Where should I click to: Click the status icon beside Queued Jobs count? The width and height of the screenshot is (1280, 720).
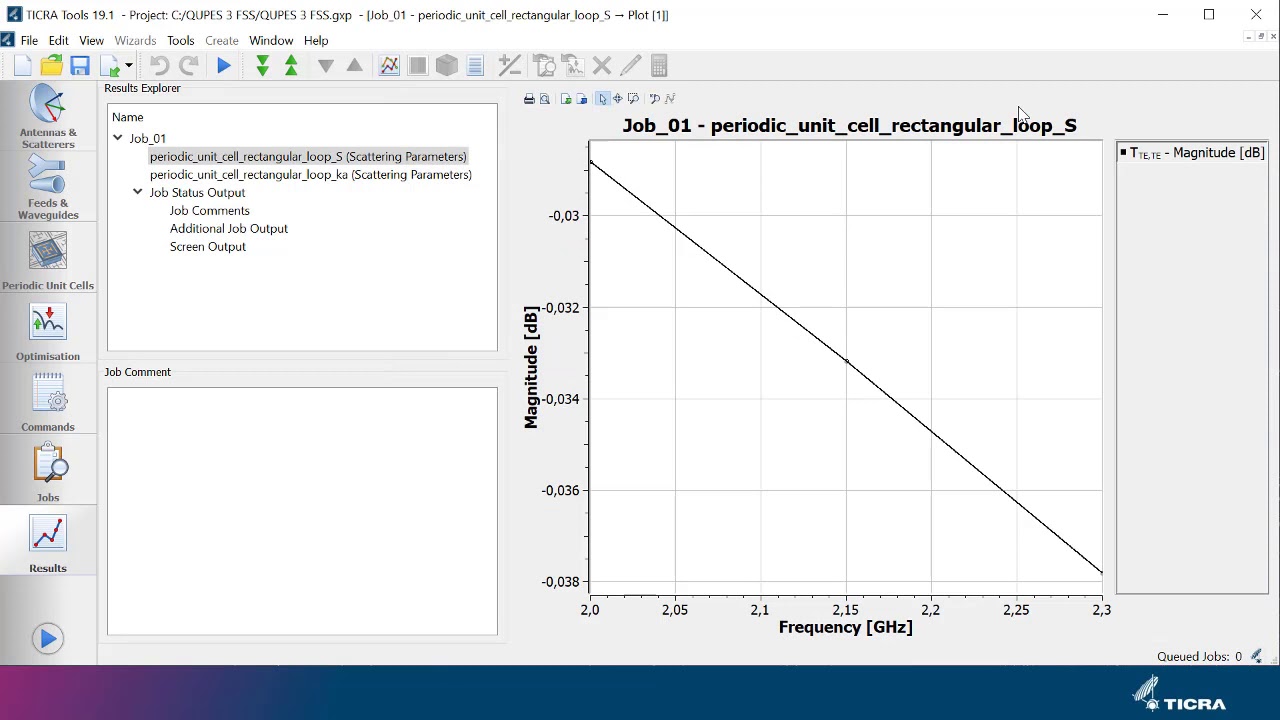click(x=1257, y=657)
